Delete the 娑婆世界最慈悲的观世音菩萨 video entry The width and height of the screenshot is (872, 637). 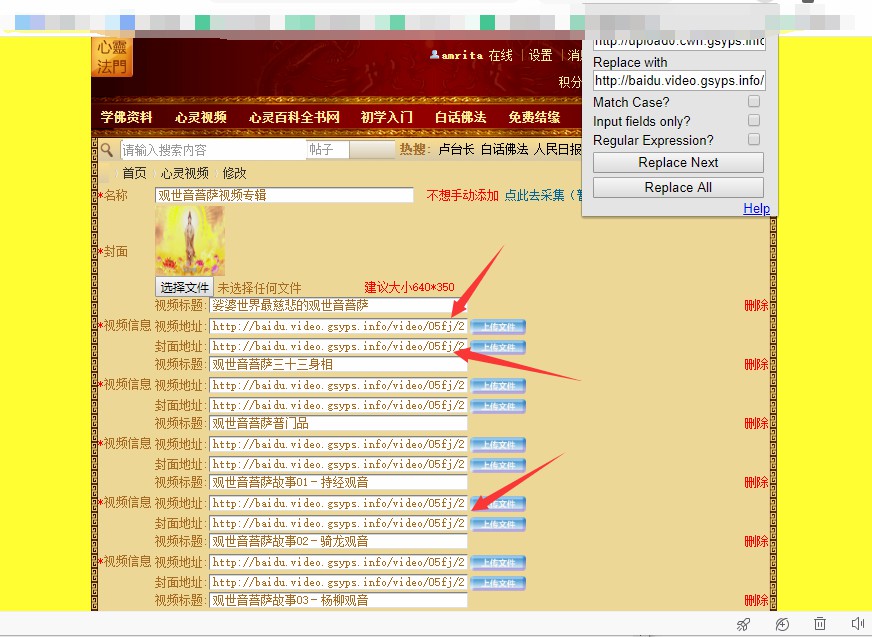[x=756, y=305]
